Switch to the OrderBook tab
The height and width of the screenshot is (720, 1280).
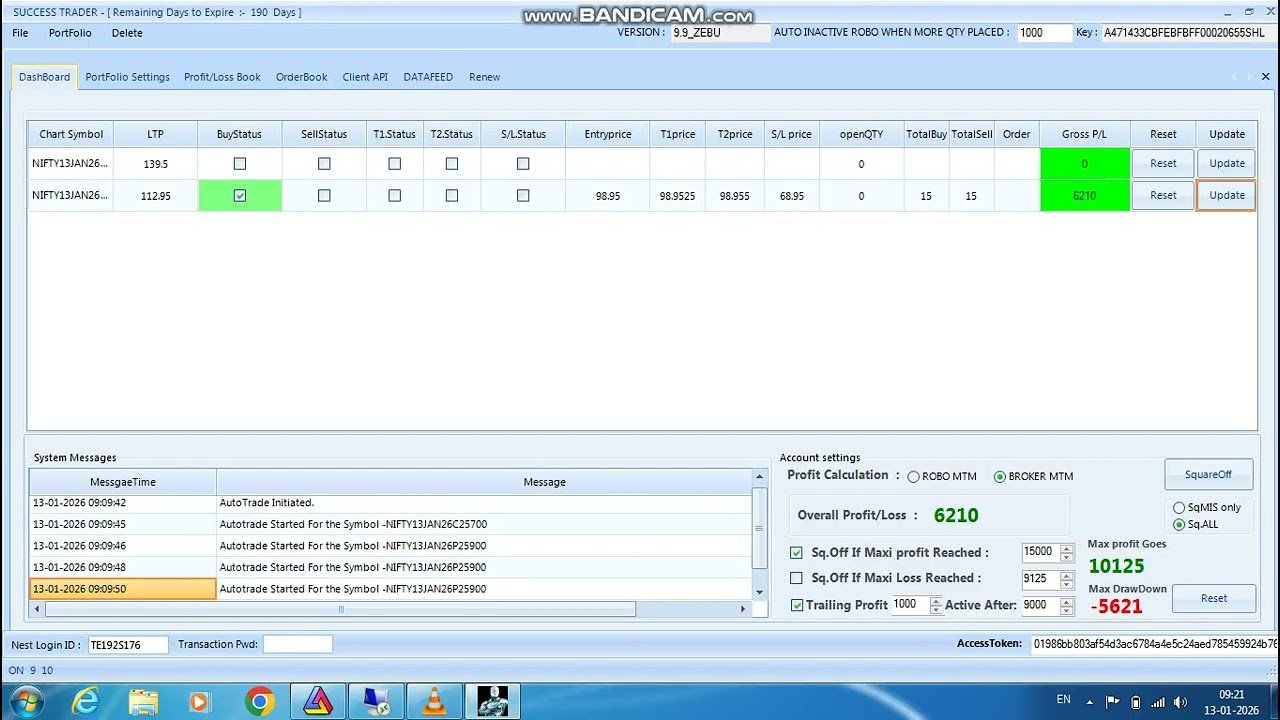tap(301, 76)
